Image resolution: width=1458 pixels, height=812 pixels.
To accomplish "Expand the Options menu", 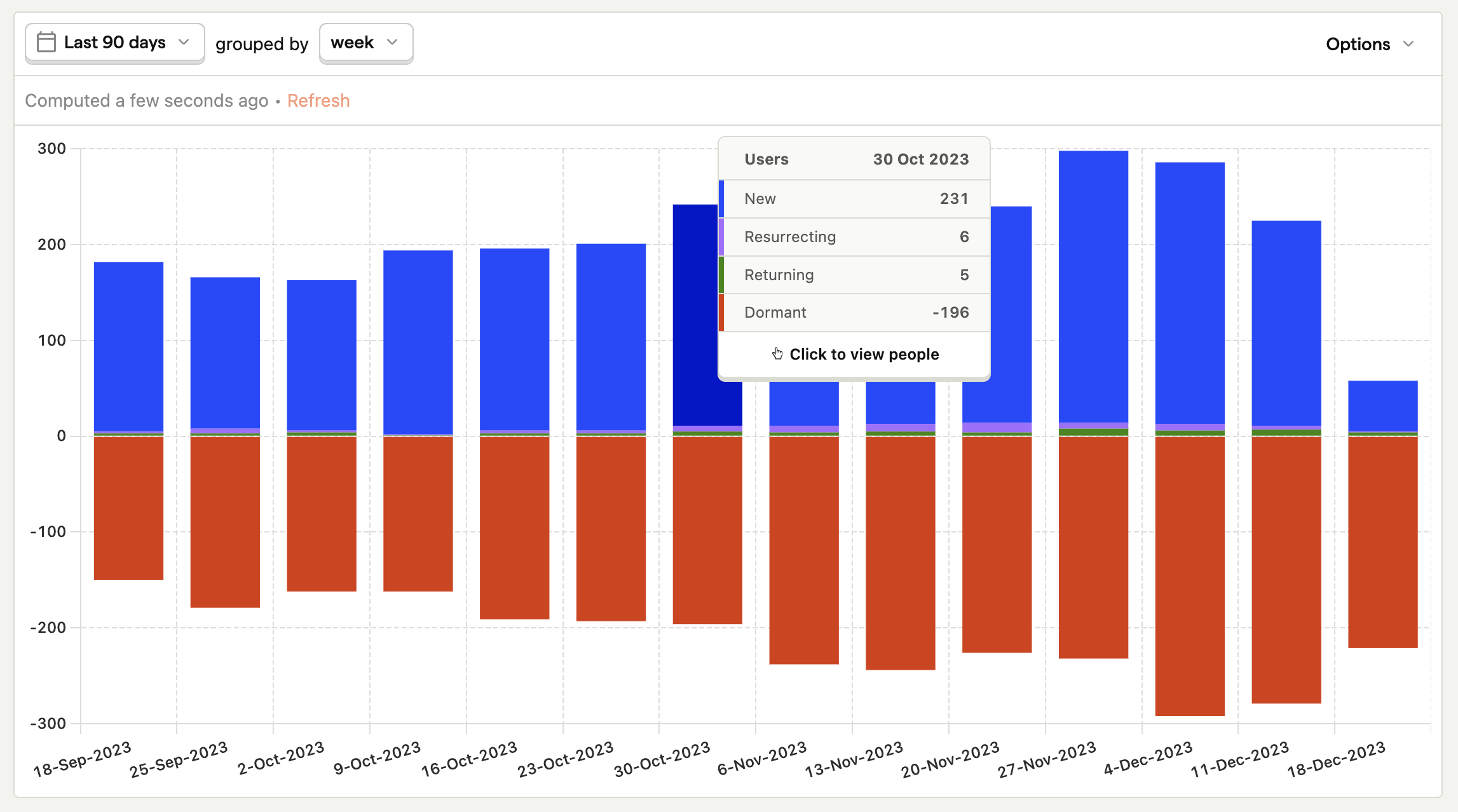I will (1370, 44).
